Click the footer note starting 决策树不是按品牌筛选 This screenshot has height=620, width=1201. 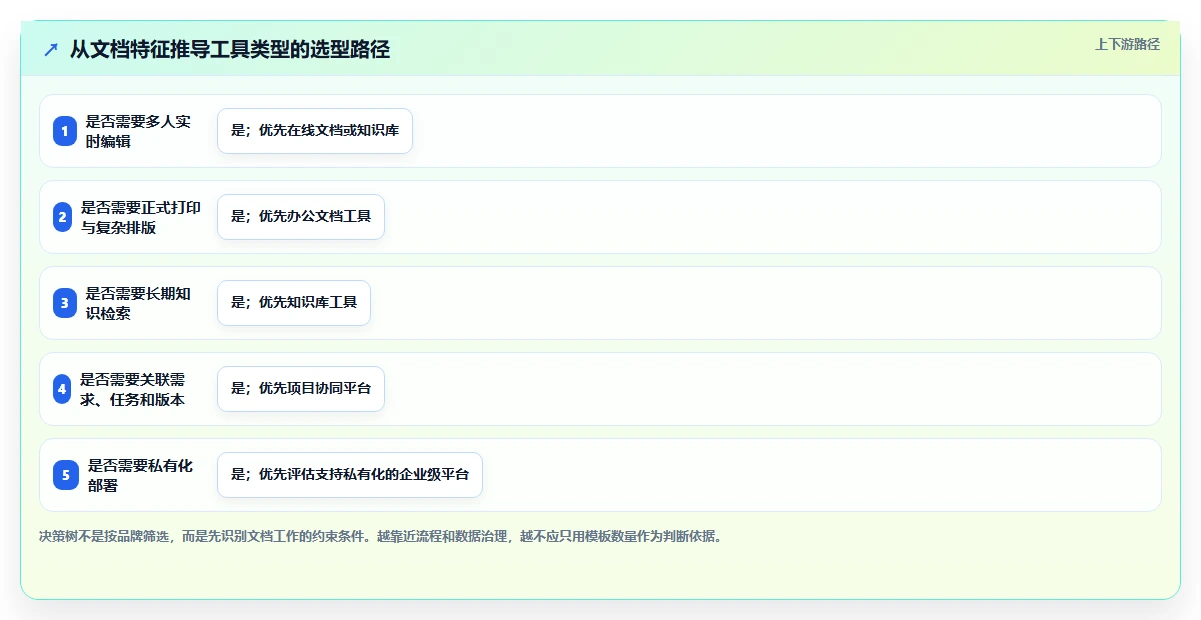(x=380, y=536)
